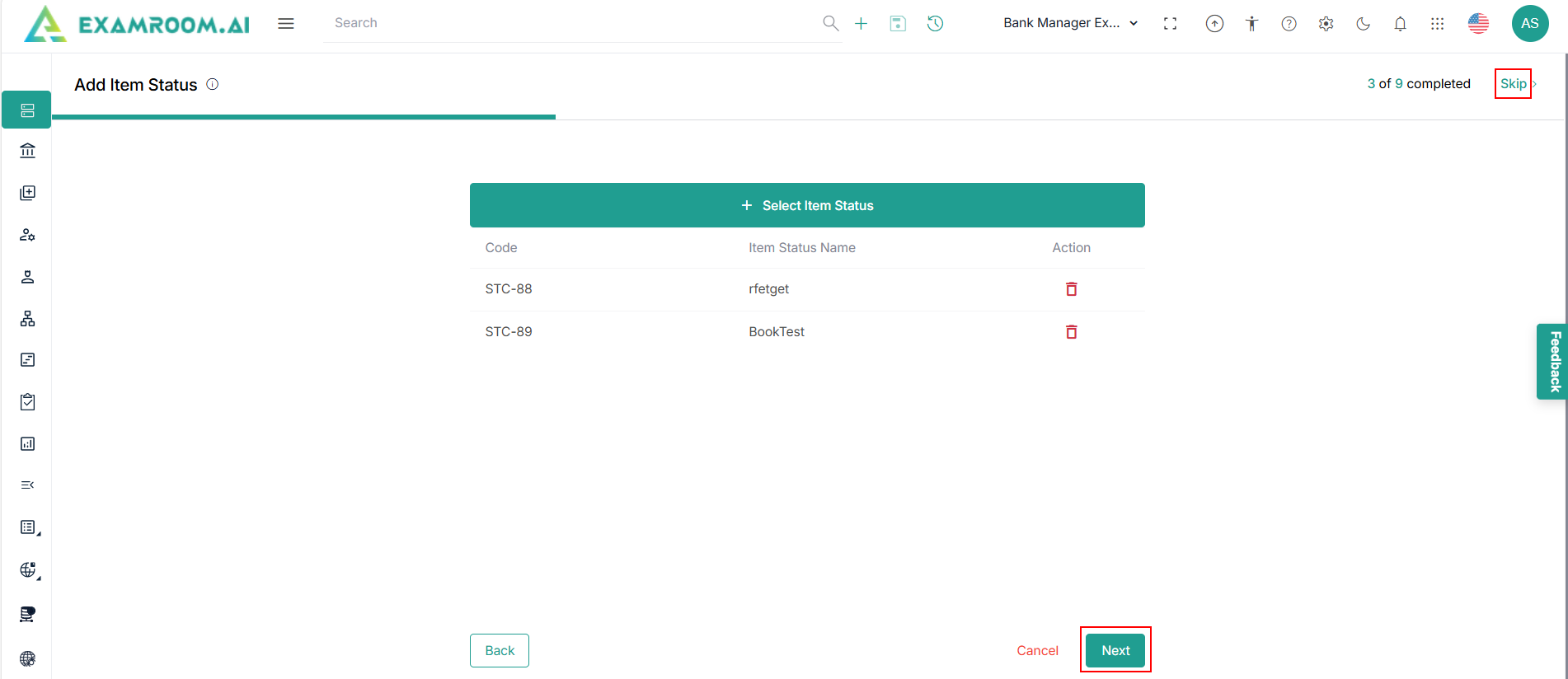
Task: Open the note document sidebar icon
Action: point(27,360)
